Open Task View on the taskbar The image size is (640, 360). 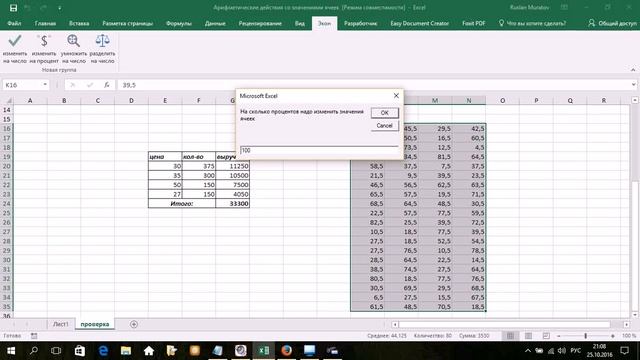pos(56,351)
